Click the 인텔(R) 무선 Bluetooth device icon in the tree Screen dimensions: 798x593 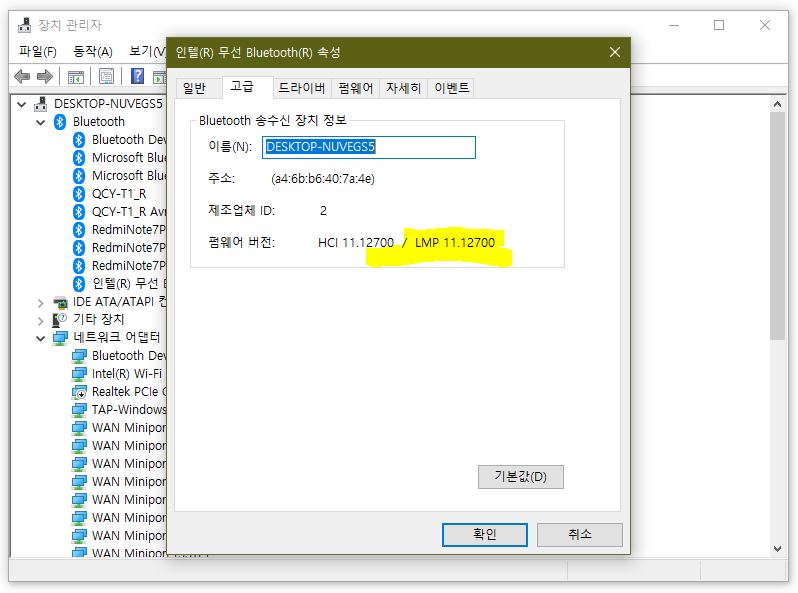pos(79,284)
